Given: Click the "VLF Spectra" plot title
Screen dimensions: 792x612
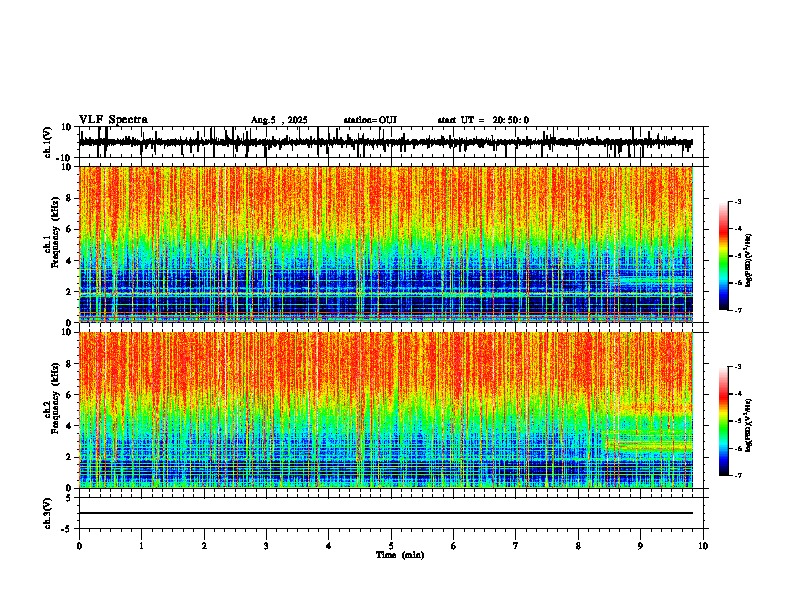Looking at the screenshot, I should tap(113, 120).
